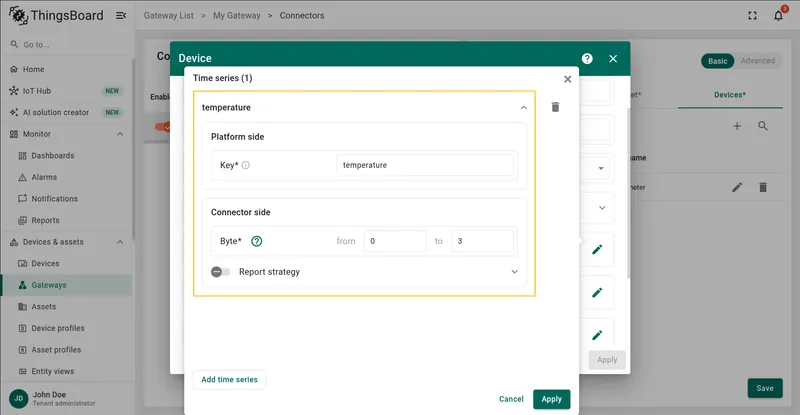
Task: Collapse the temperature time series panel
Action: click(x=523, y=108)
